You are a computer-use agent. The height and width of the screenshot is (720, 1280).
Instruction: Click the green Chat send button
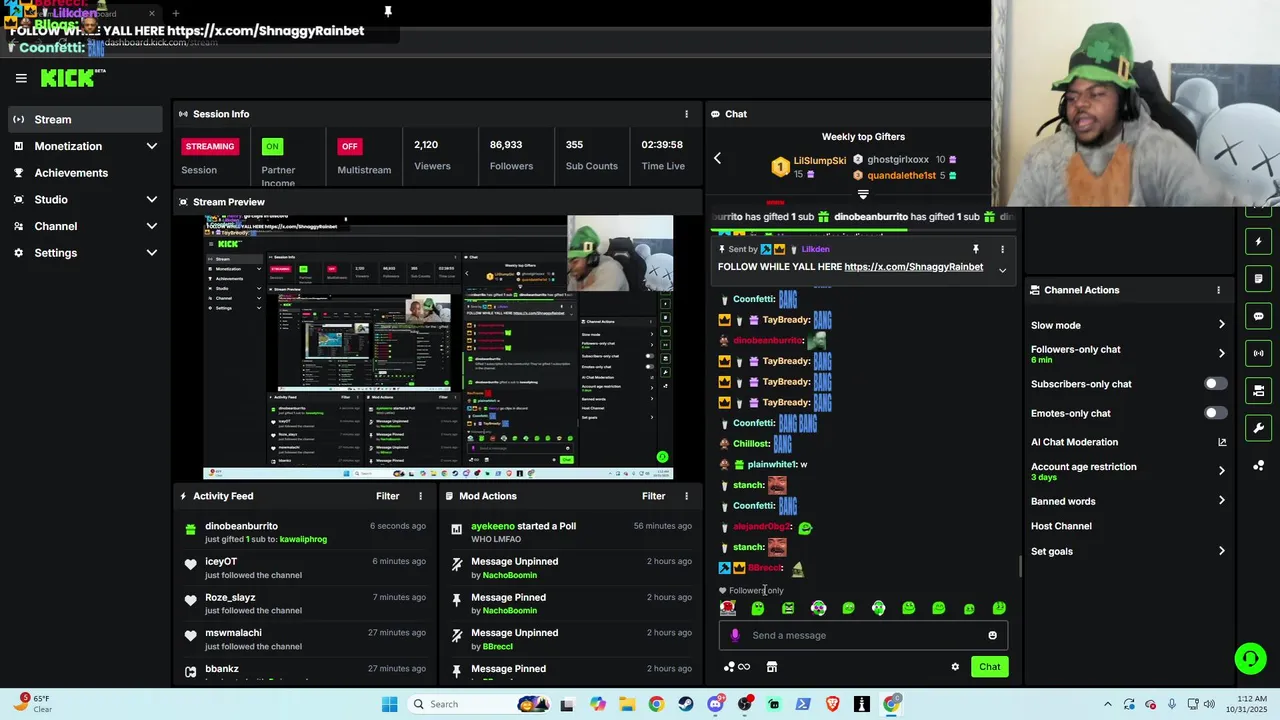point(989,667)
